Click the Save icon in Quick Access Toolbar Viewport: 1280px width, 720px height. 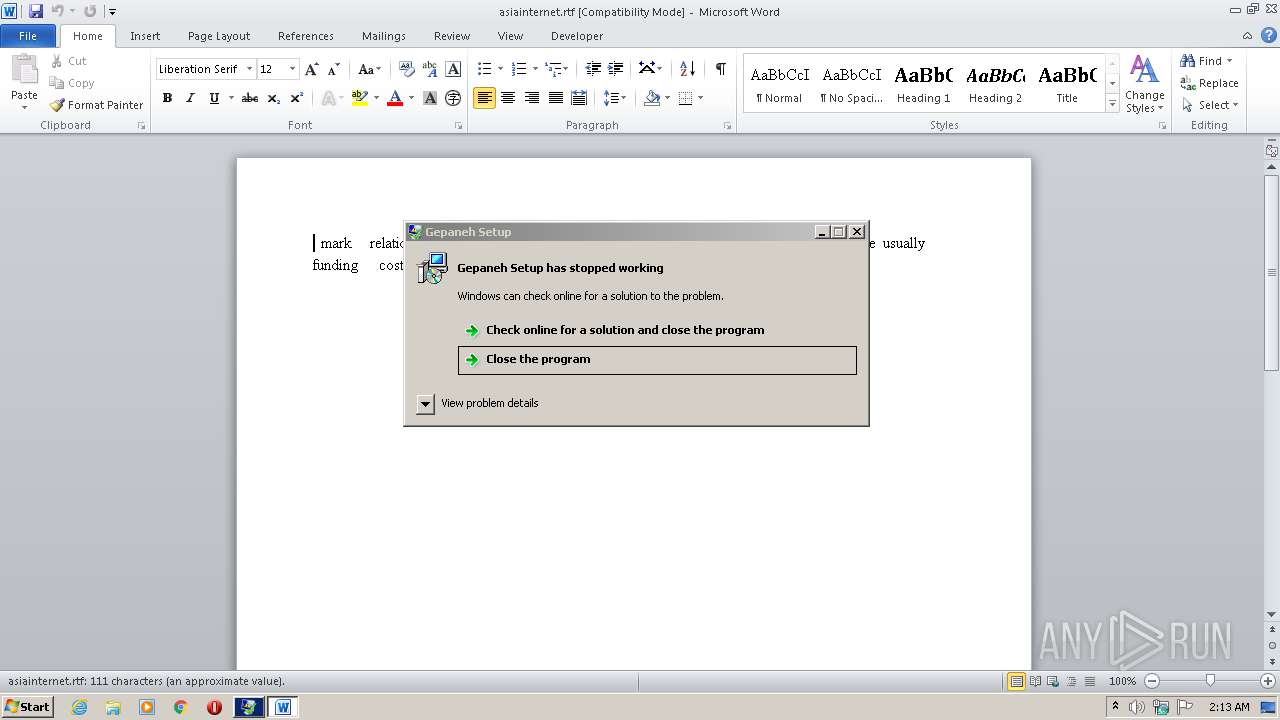[36, 11]
